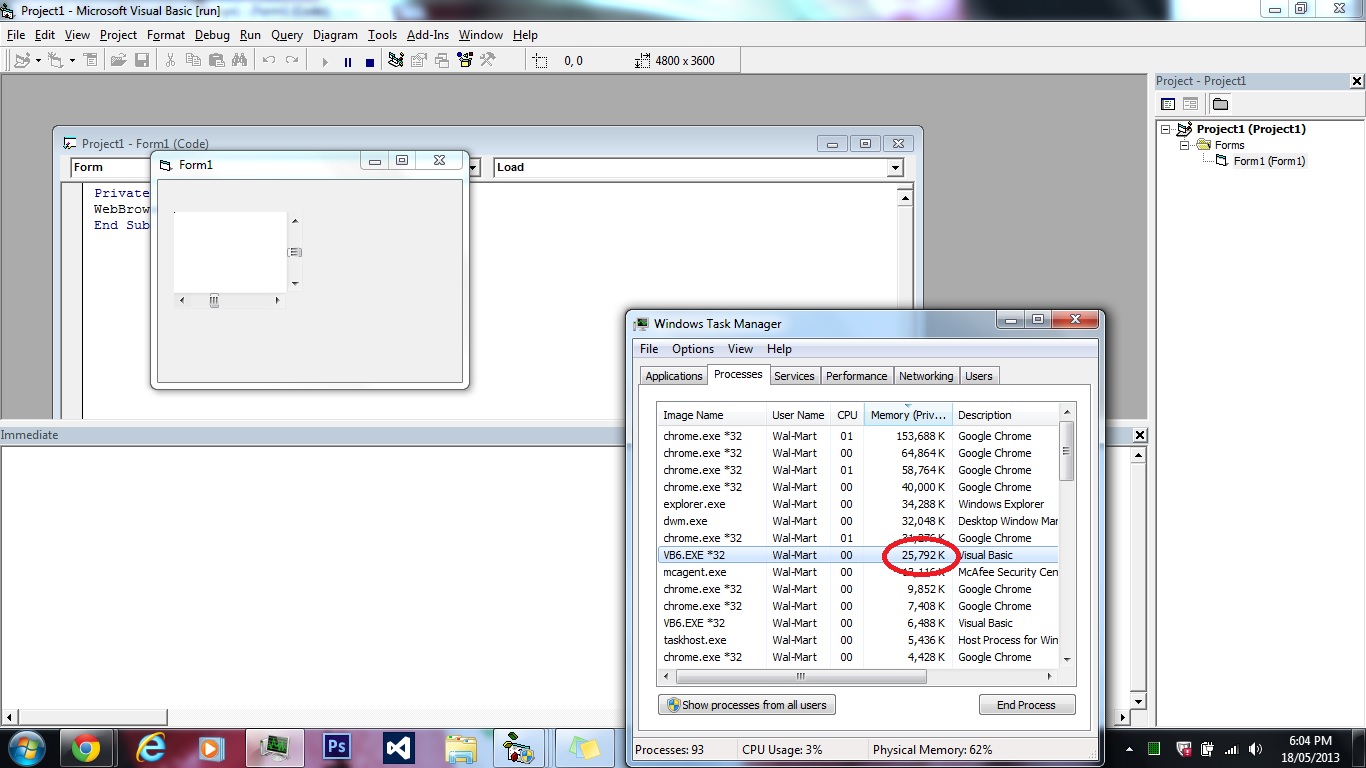This screenshot has width=1366, height=768.
Task: Open the Tools menu
Action: pyautogui.click(x=382, y=35)
